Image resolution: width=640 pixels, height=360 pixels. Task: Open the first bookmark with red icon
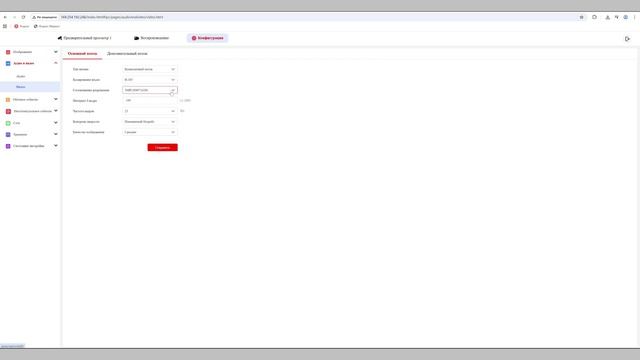22,26
